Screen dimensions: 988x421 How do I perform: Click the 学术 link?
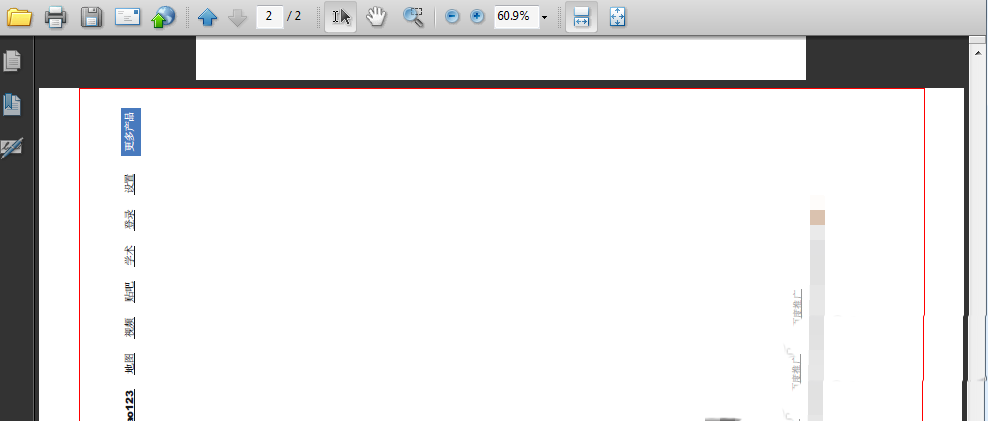point(130,256)
